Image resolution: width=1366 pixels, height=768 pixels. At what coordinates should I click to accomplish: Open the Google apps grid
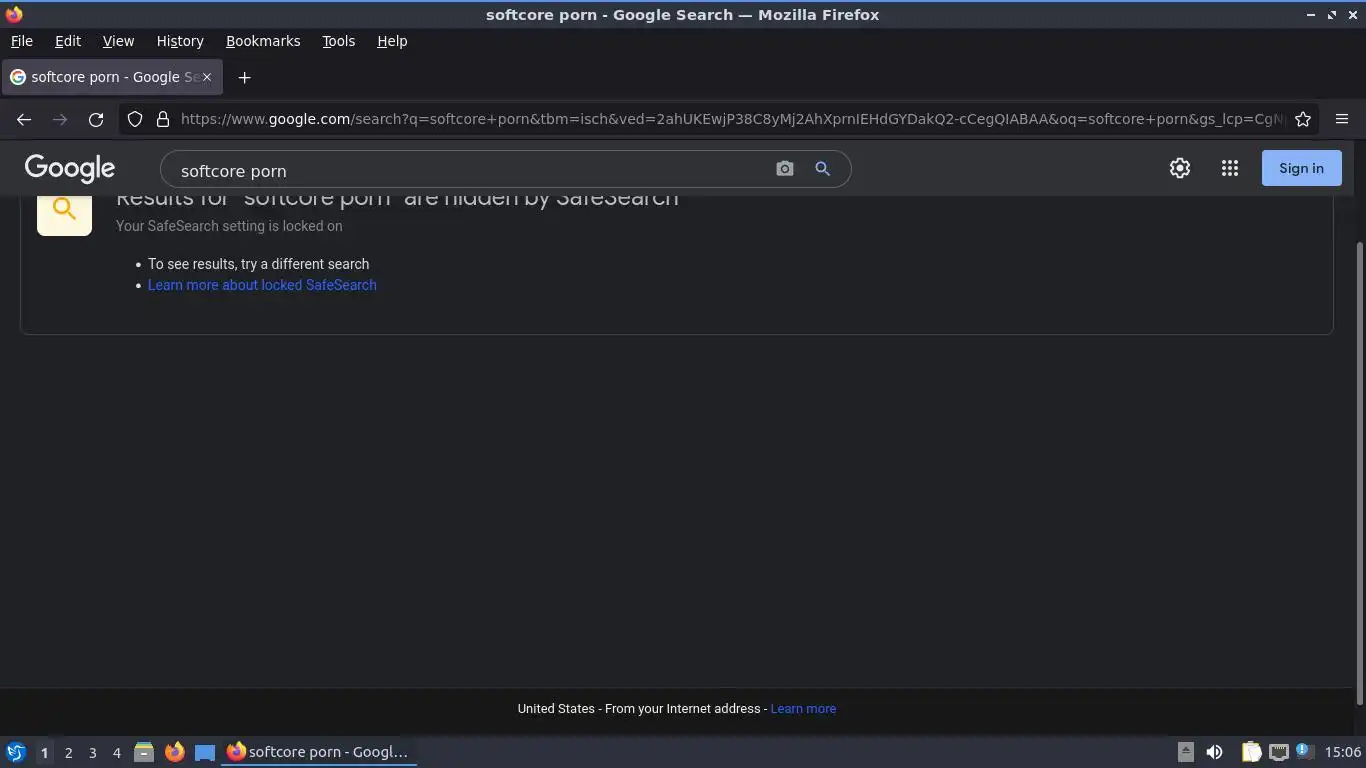[1230, 168]
